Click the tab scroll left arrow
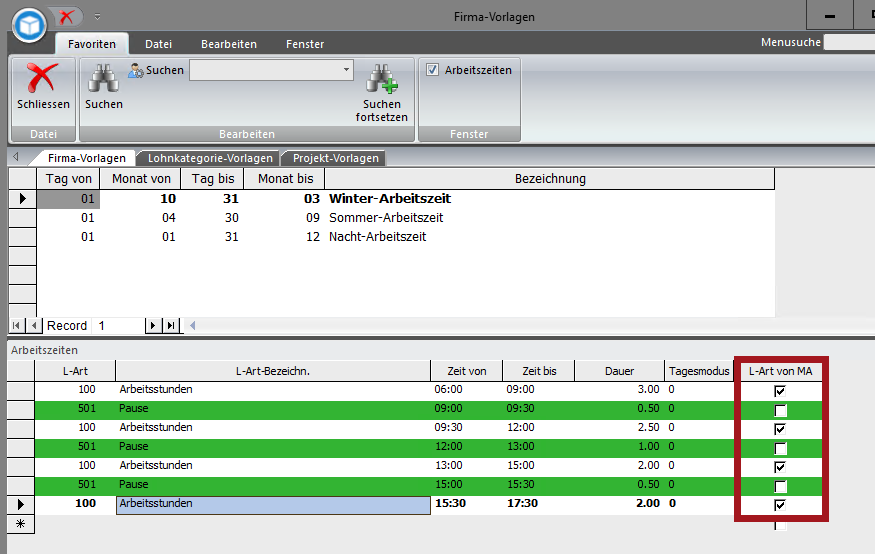 tap(16, 157)
